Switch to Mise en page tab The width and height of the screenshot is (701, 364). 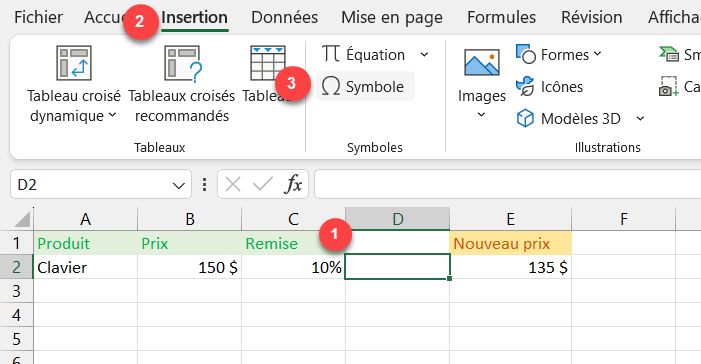pos(392,17)
